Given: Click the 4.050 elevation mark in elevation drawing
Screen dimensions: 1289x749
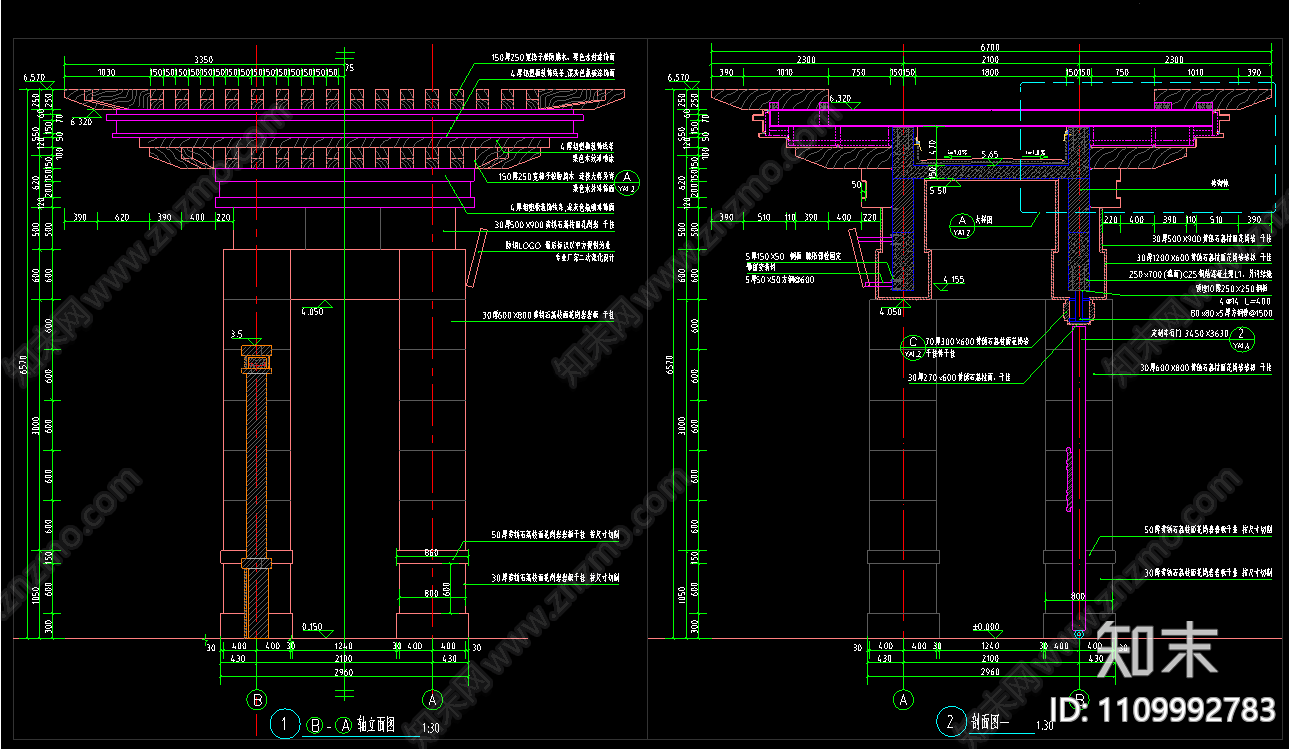Looking at the screenshot, I should tap(314, 312).
